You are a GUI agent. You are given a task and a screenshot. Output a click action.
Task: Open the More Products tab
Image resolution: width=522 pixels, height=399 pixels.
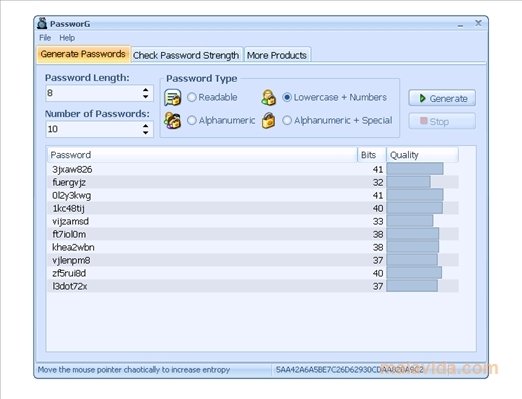pos(277,55)
